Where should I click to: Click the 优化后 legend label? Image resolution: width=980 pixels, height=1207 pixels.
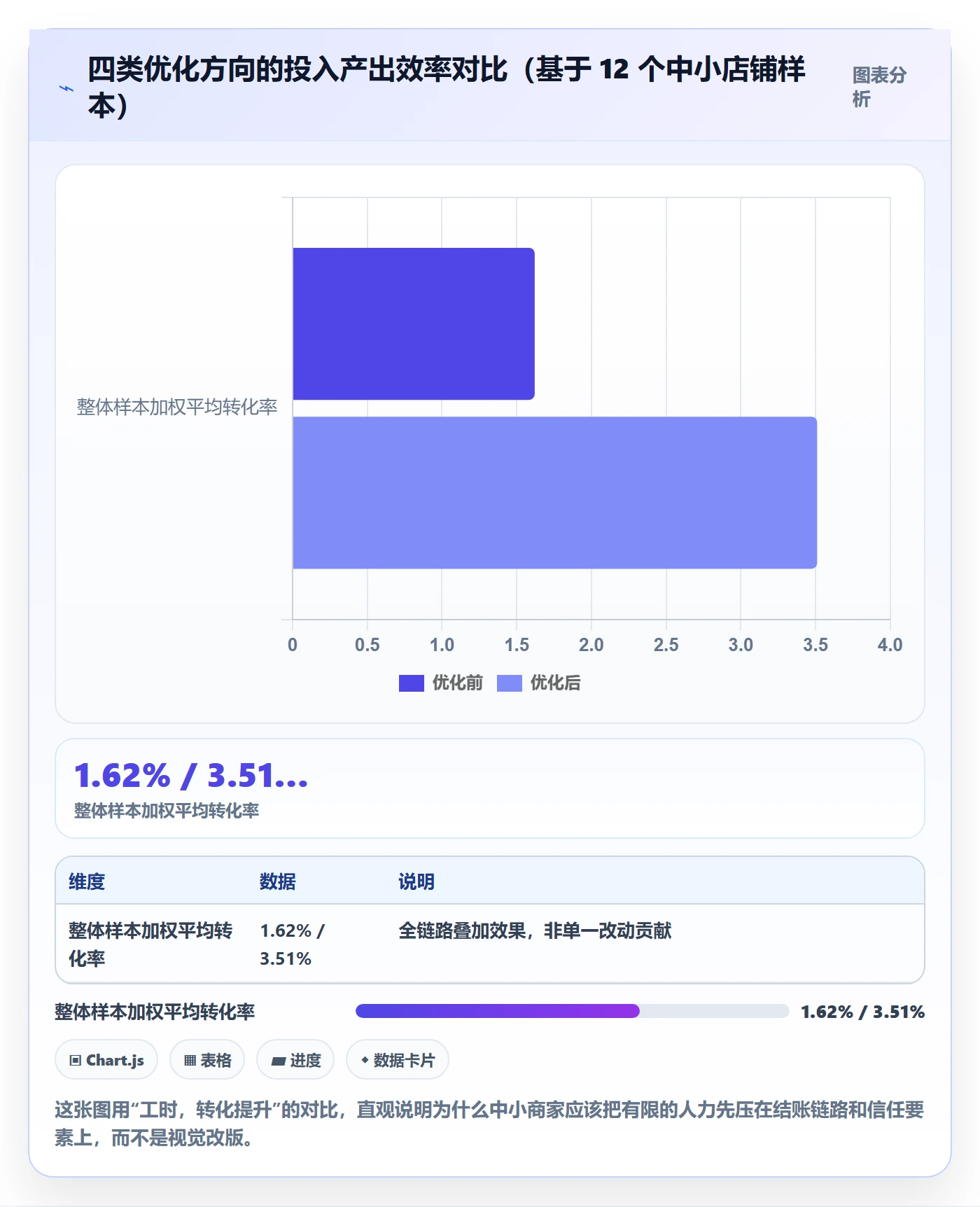556,683
